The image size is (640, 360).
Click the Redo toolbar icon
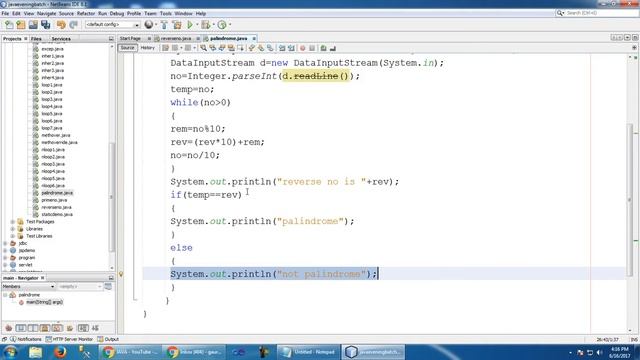pos(73,25)
